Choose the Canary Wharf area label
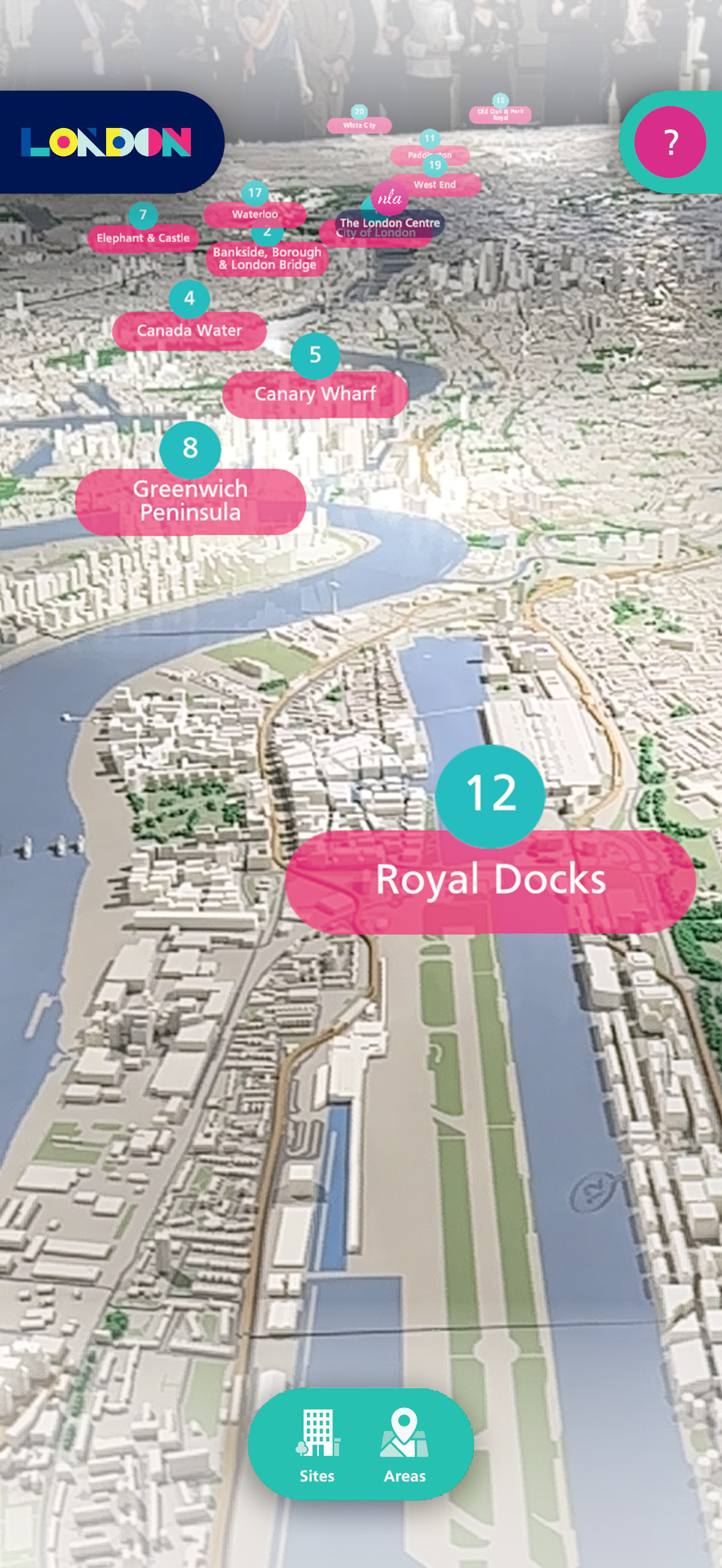Image resolution: width=722 pixels, height=1568 pixels. [x=315, y=394]
